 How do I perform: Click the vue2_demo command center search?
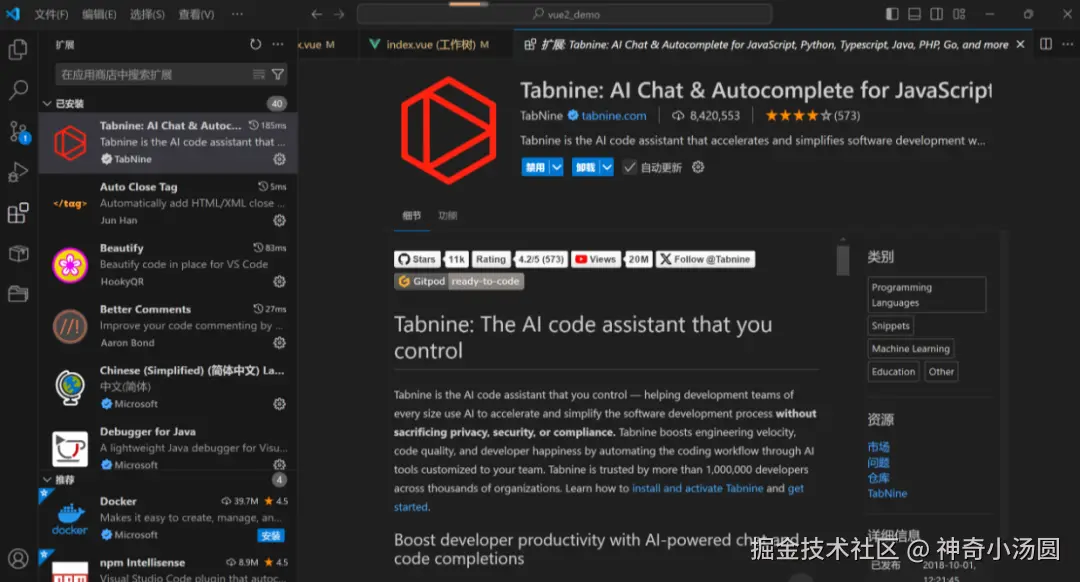[x=565, y=14]
